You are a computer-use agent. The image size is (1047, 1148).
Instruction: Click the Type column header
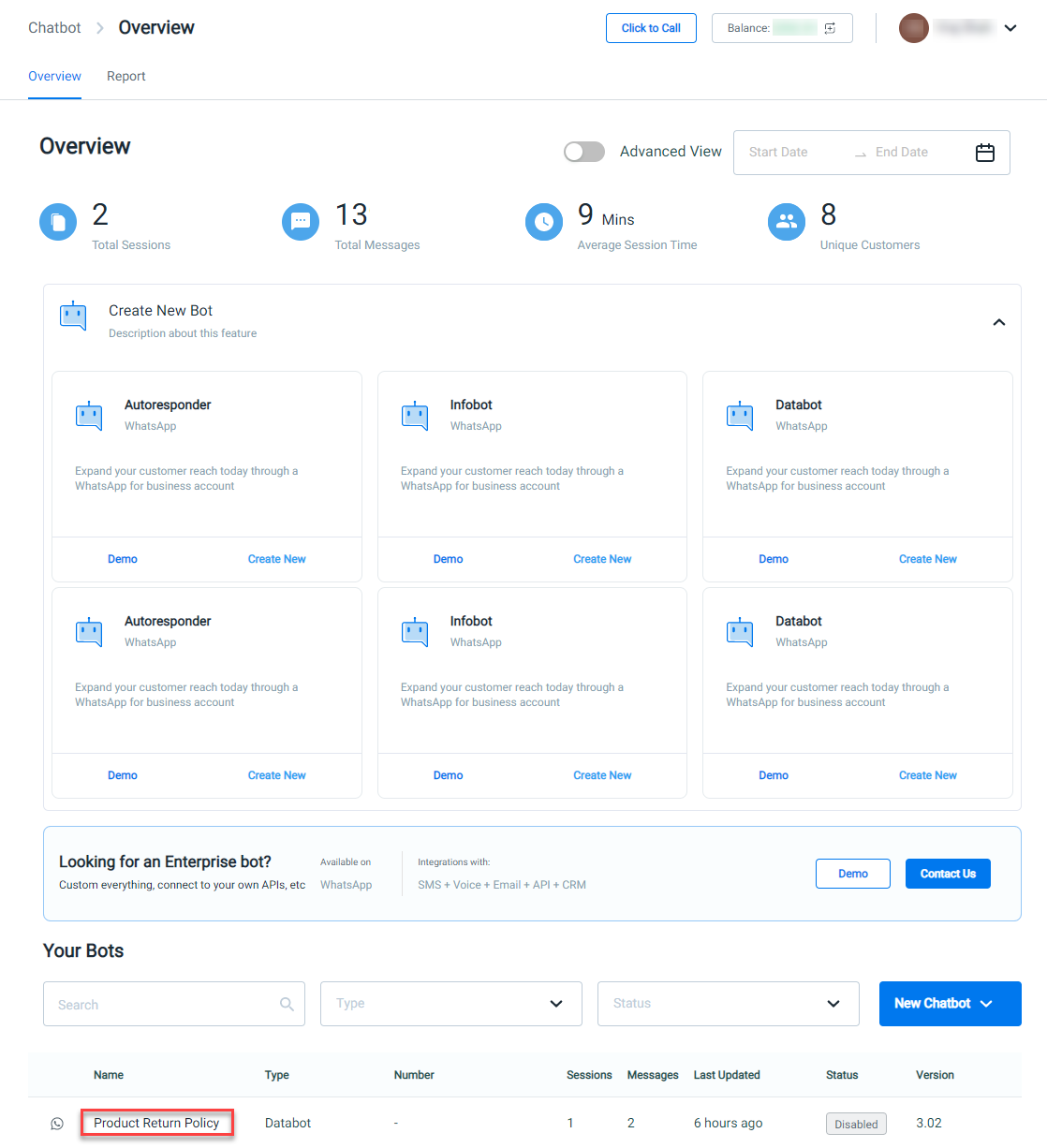[x=277, y=1075]
